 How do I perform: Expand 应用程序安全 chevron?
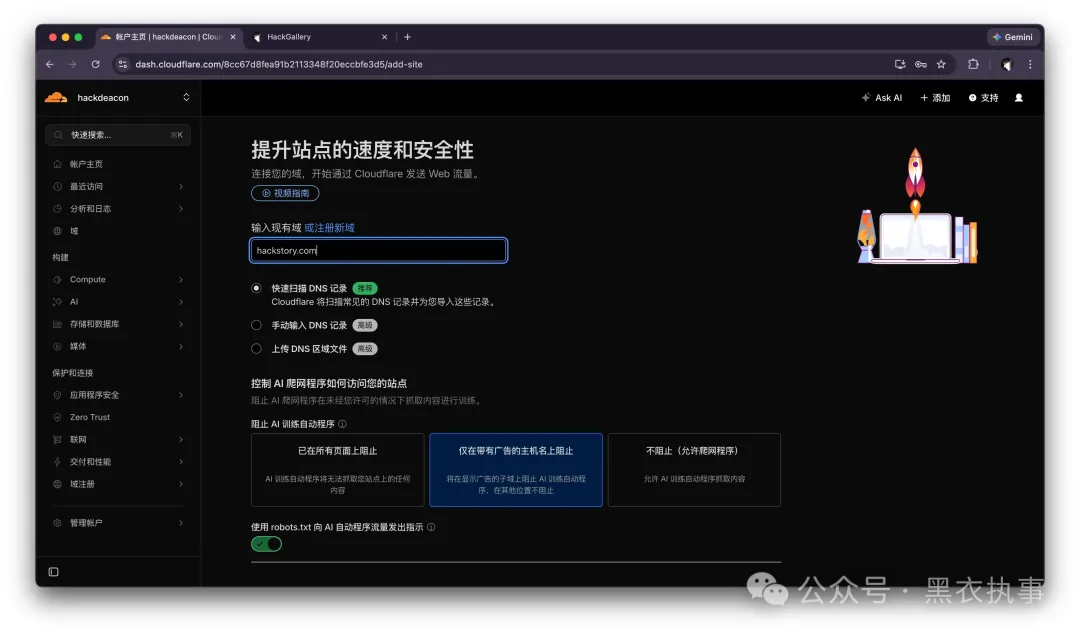(181, 395)
